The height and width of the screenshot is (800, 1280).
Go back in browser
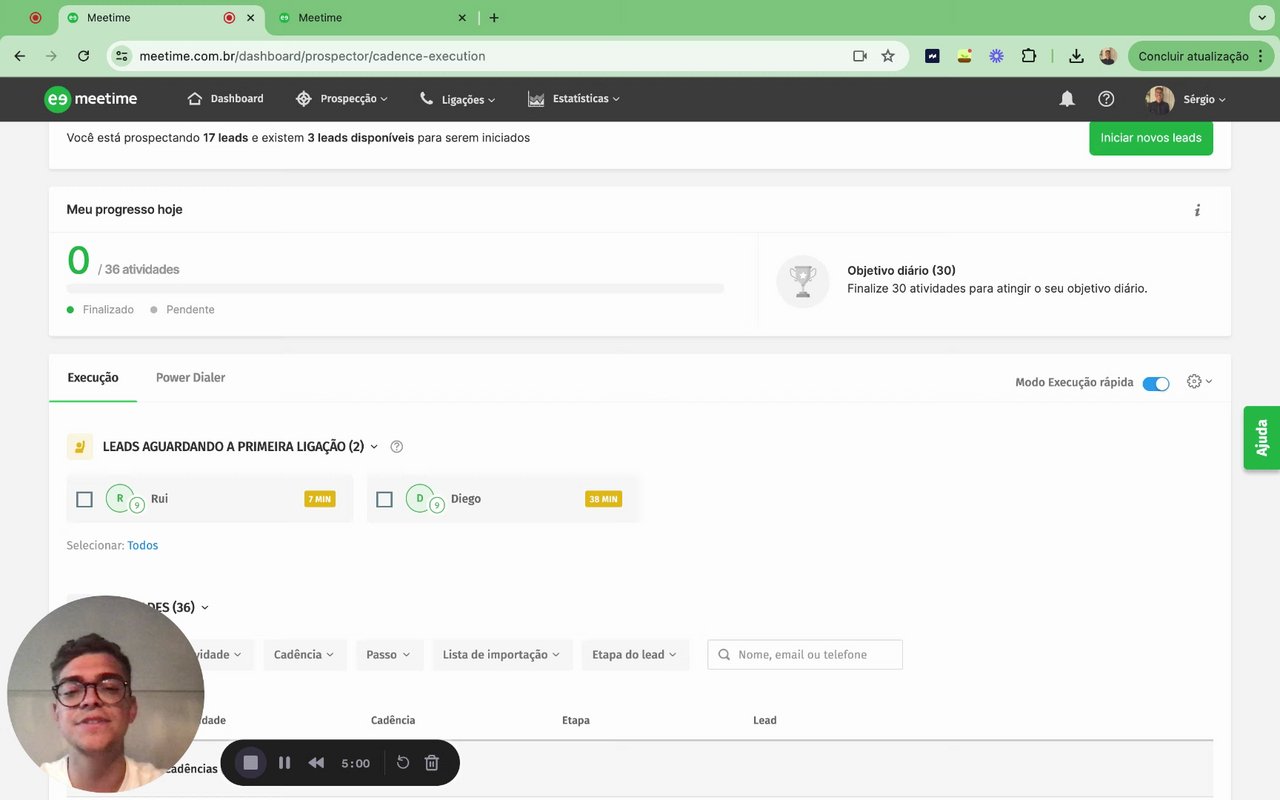(20, 56)
